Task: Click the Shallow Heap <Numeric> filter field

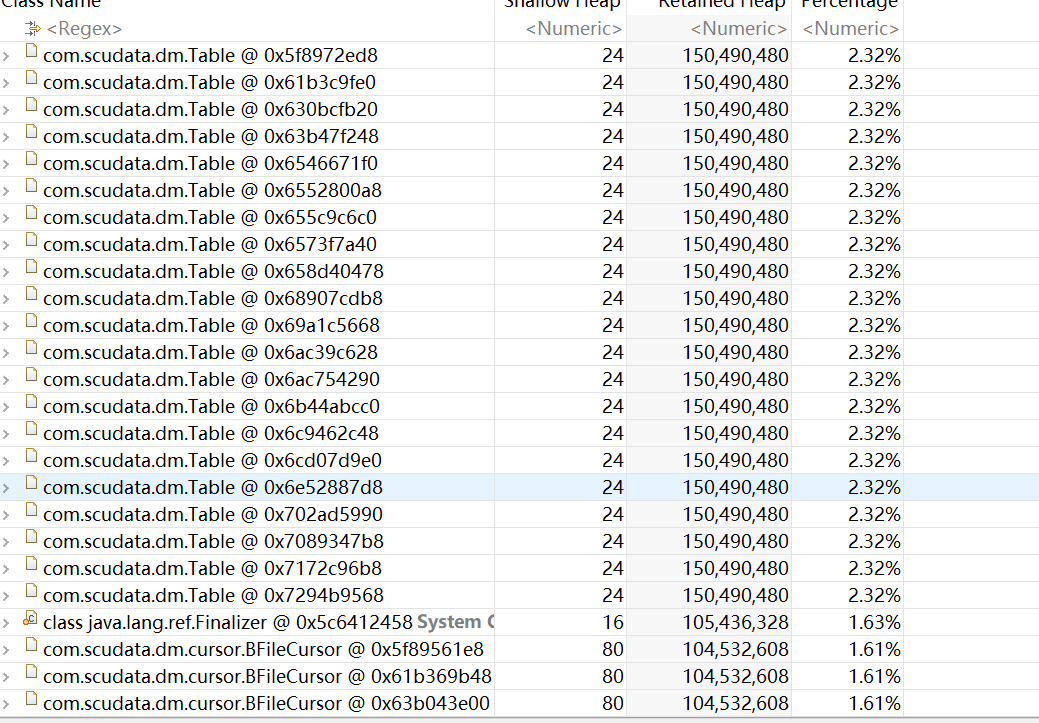Action: click(x=574, y=29)
